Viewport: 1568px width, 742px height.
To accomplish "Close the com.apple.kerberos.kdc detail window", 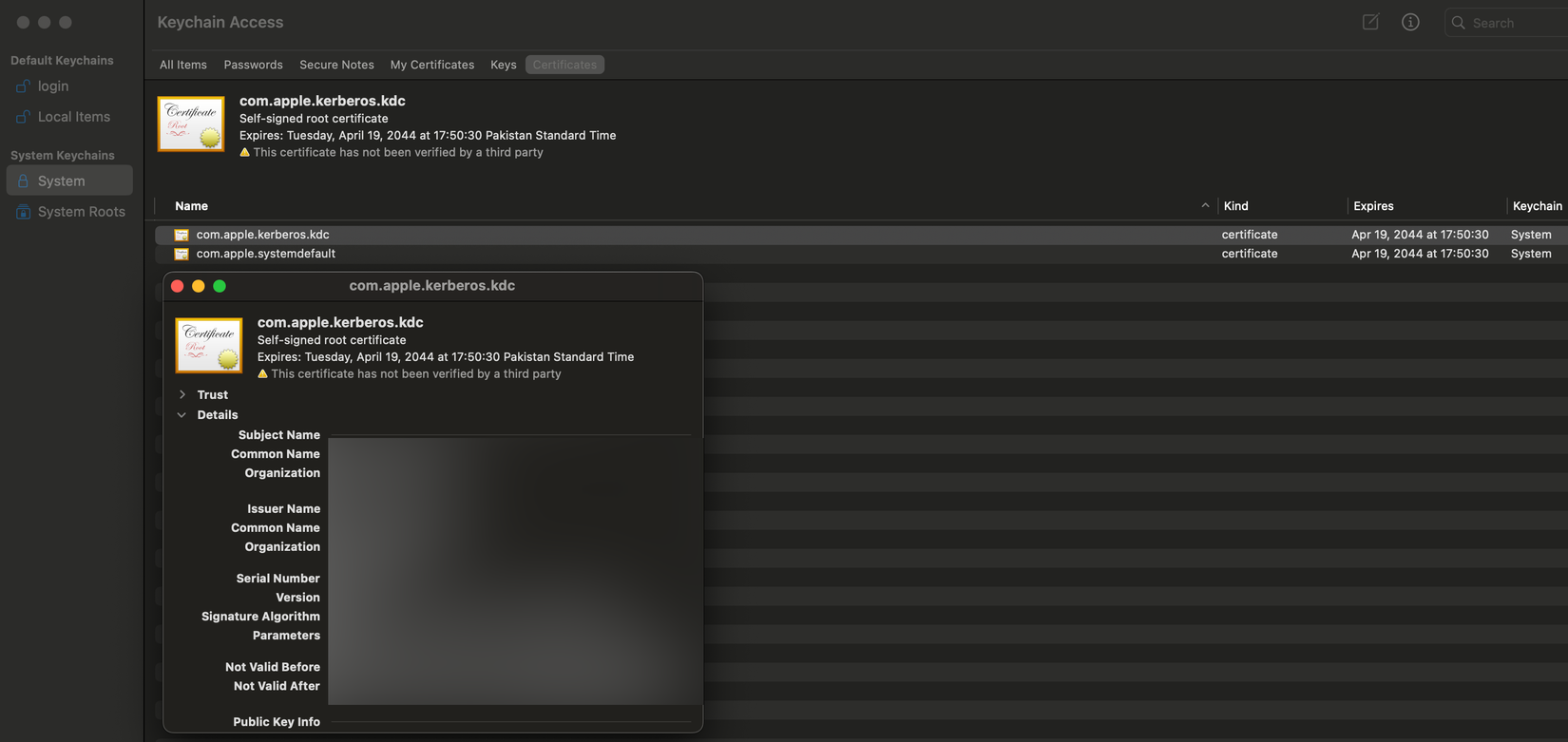I will click(x=178, y=286).
